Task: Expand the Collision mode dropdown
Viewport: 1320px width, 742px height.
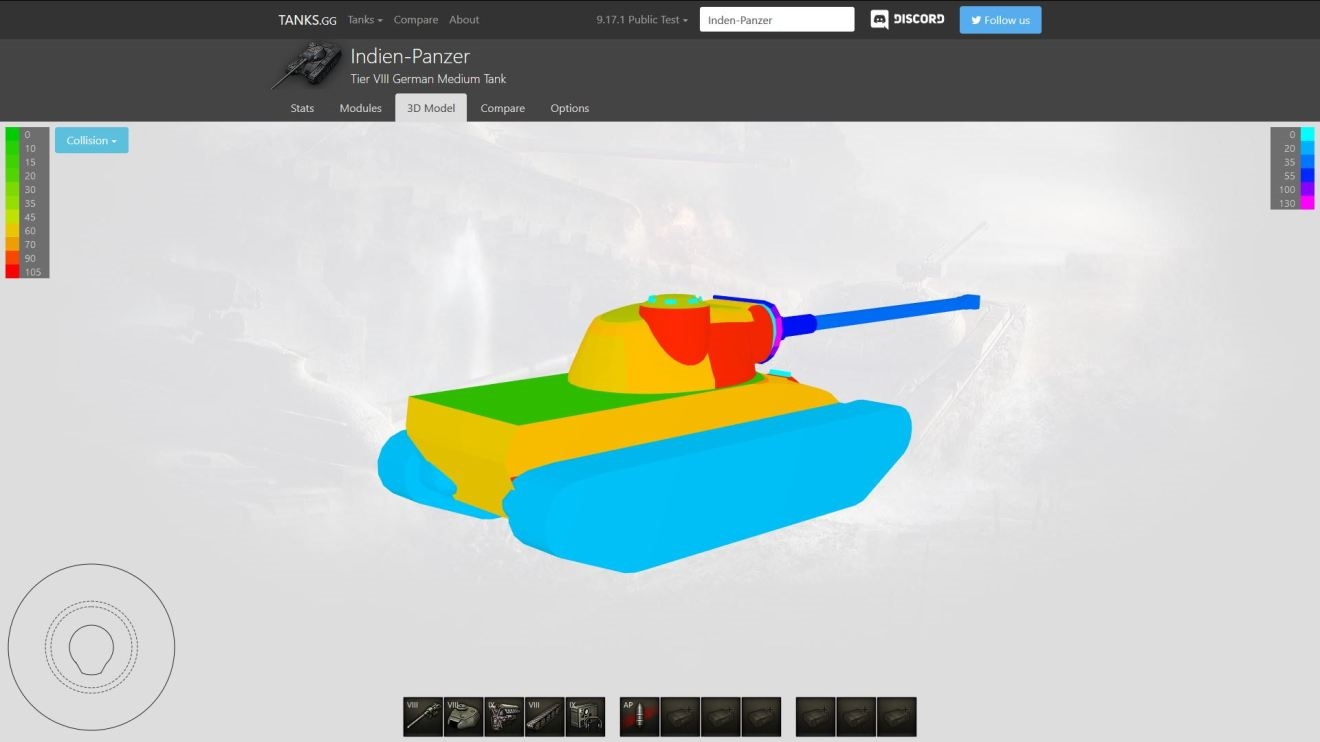Action: click(91, 141)
